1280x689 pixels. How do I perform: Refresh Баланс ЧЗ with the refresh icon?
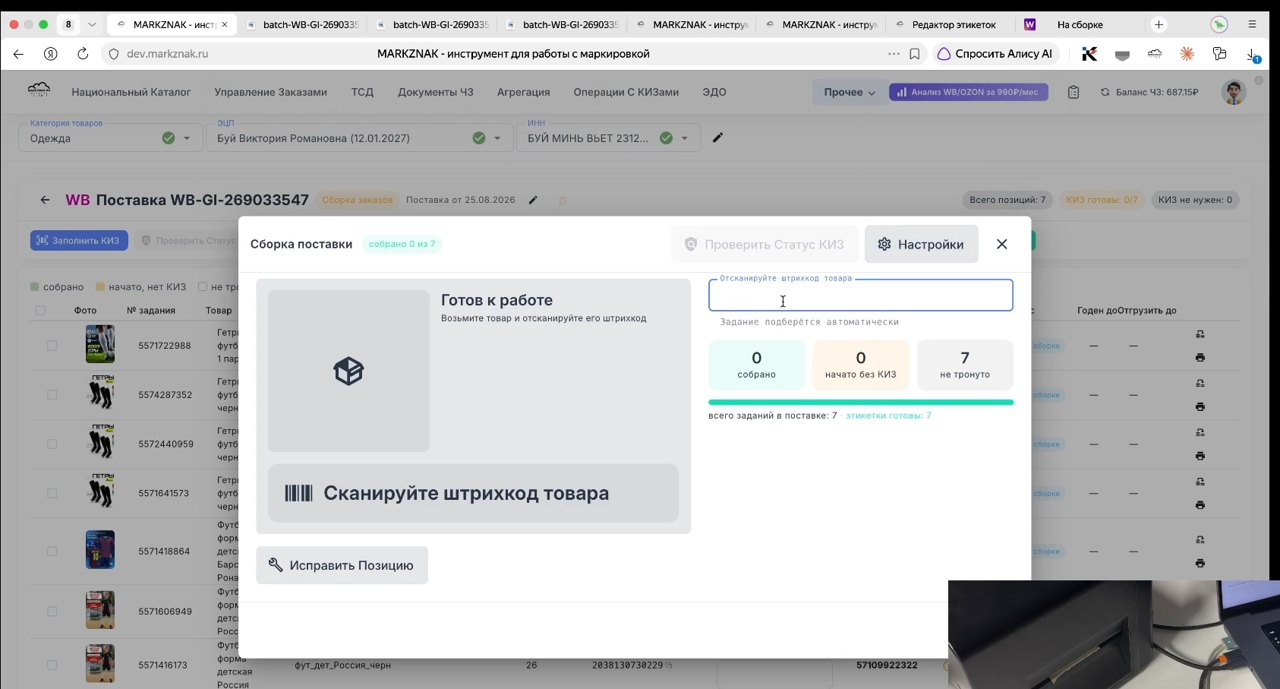tap(1105, 92)
